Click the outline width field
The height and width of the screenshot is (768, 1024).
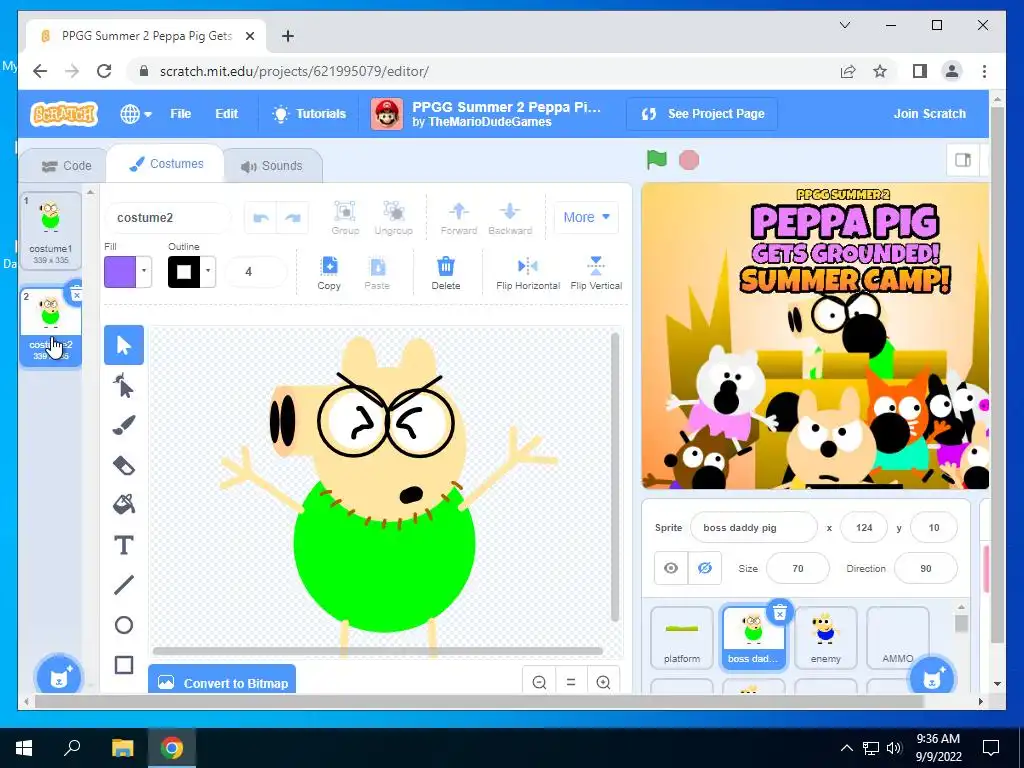[x=255, y=272]
